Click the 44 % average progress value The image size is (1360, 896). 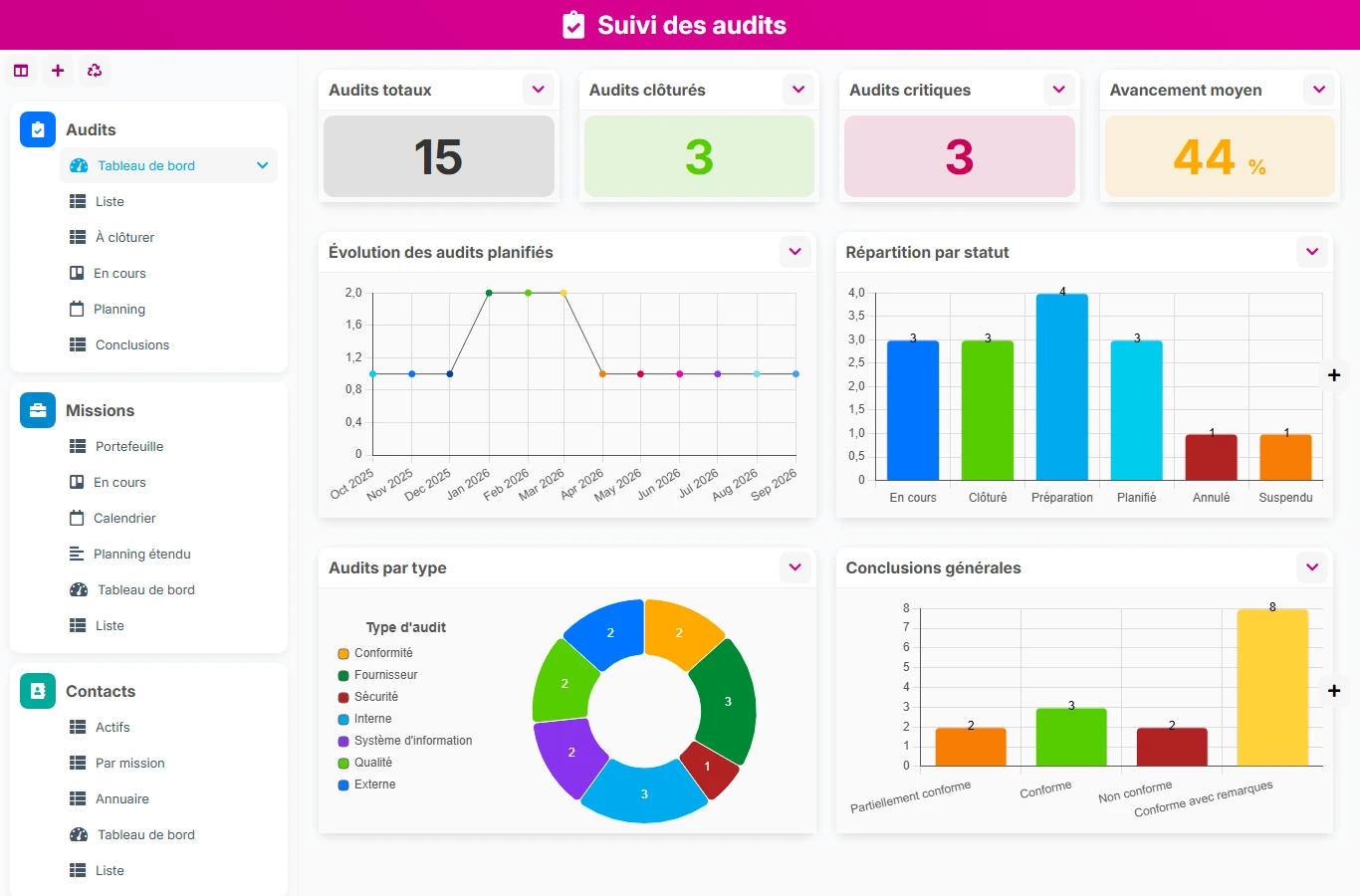(x=1220, y=156)
